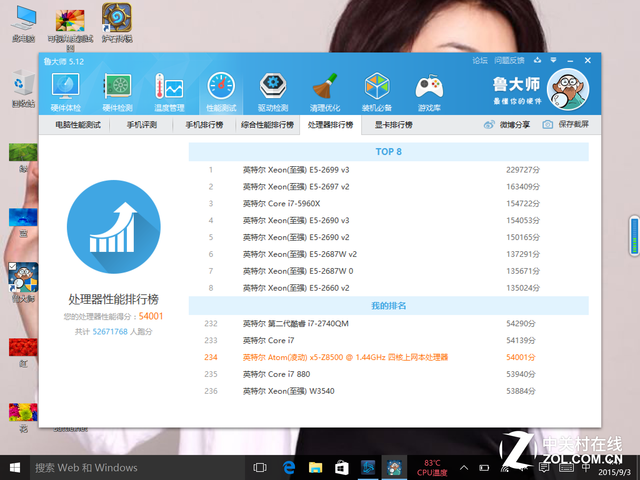Open Task View on the taskbar
Screen dimensions: 640x480
pos(260,468)
